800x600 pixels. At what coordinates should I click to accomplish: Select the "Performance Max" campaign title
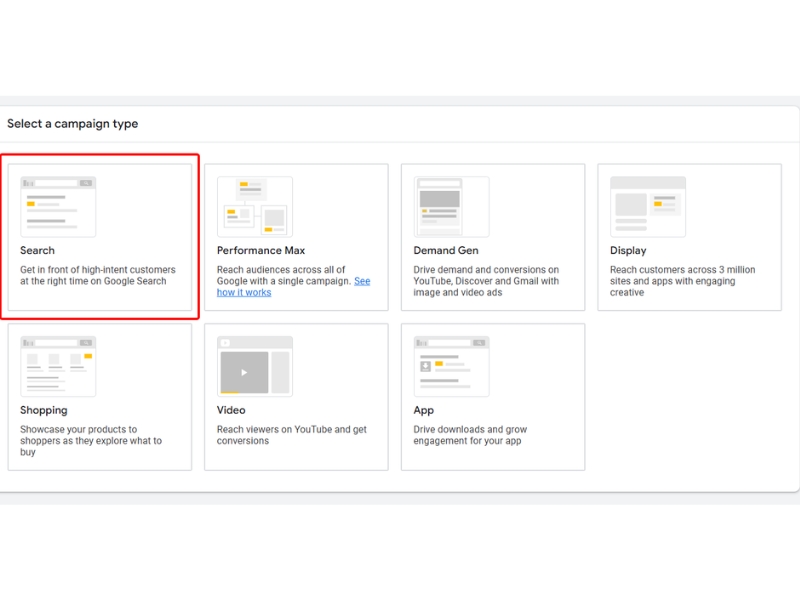(261, 251)
